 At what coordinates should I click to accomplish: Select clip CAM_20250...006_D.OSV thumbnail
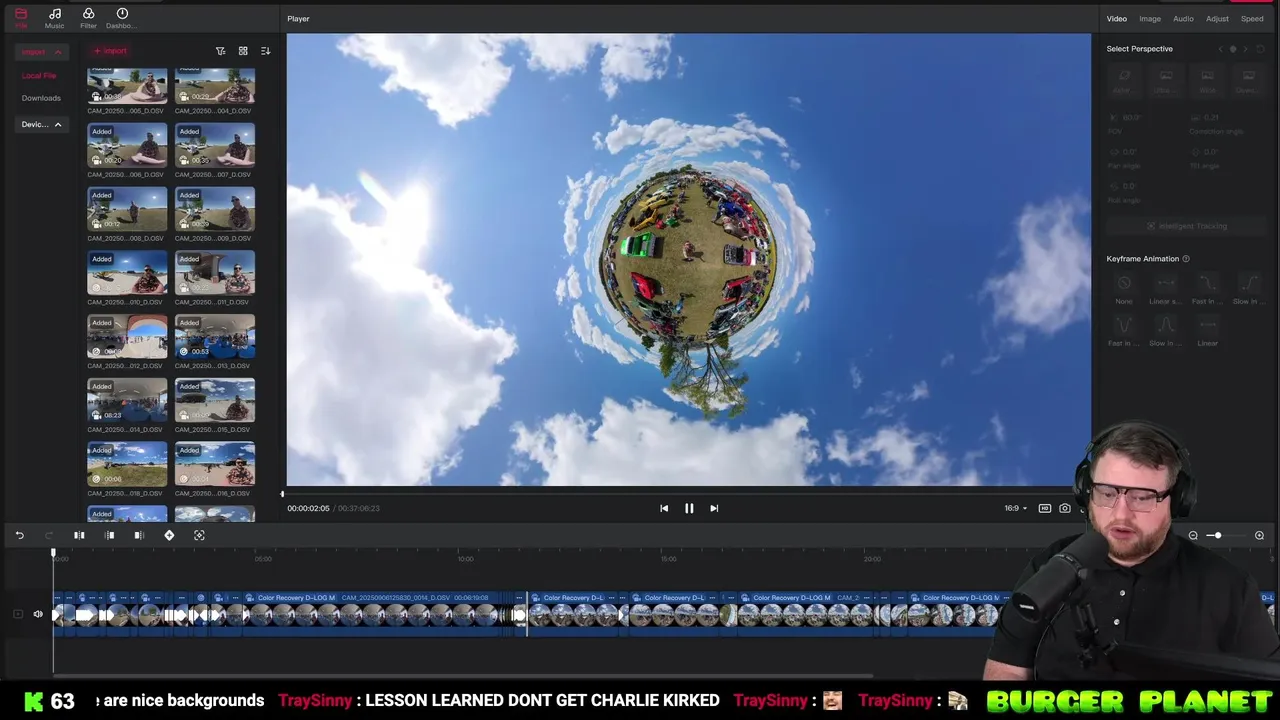[127, 145]
